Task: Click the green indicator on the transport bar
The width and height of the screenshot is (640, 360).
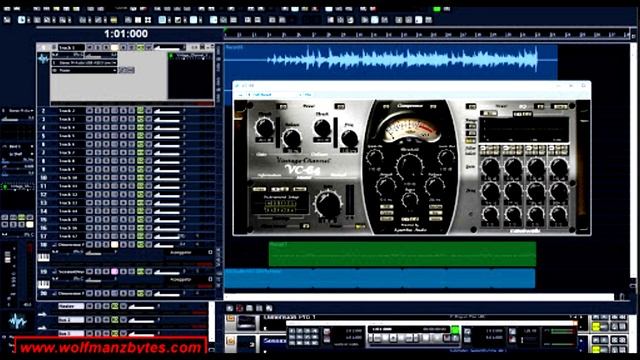Action: (455, 329)
